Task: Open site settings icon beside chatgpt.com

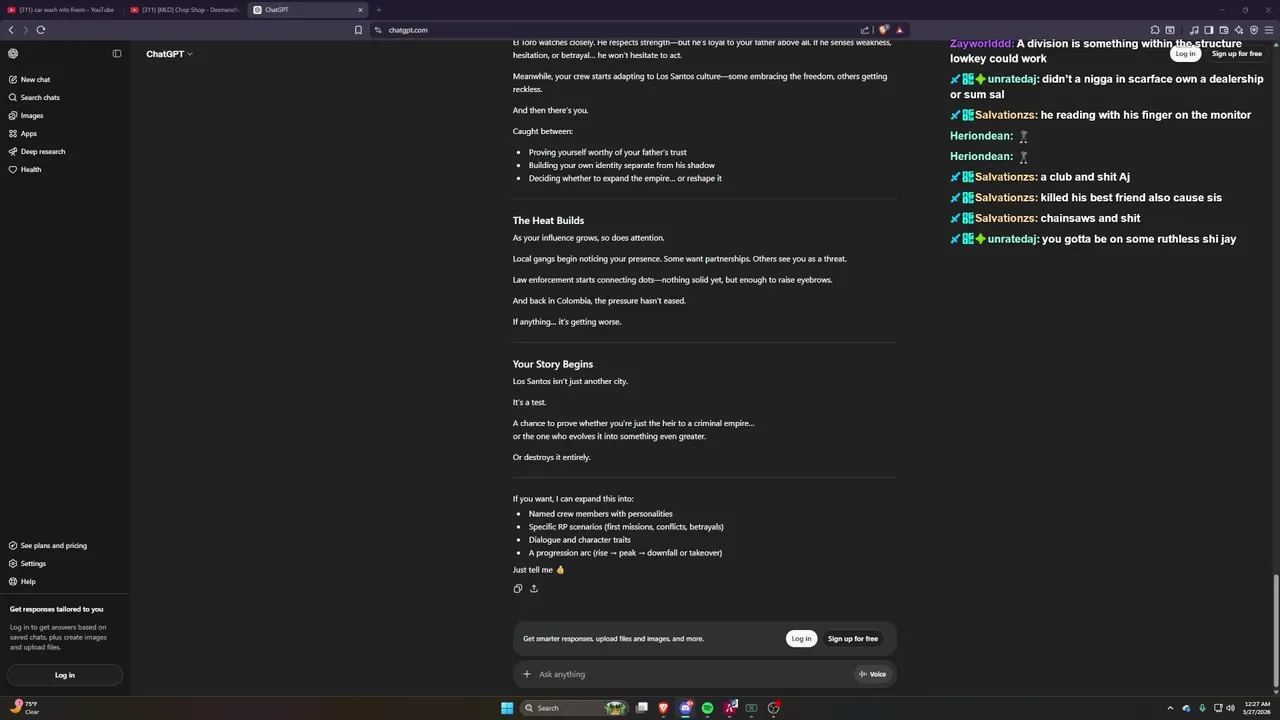Action: tap(378, 30)
